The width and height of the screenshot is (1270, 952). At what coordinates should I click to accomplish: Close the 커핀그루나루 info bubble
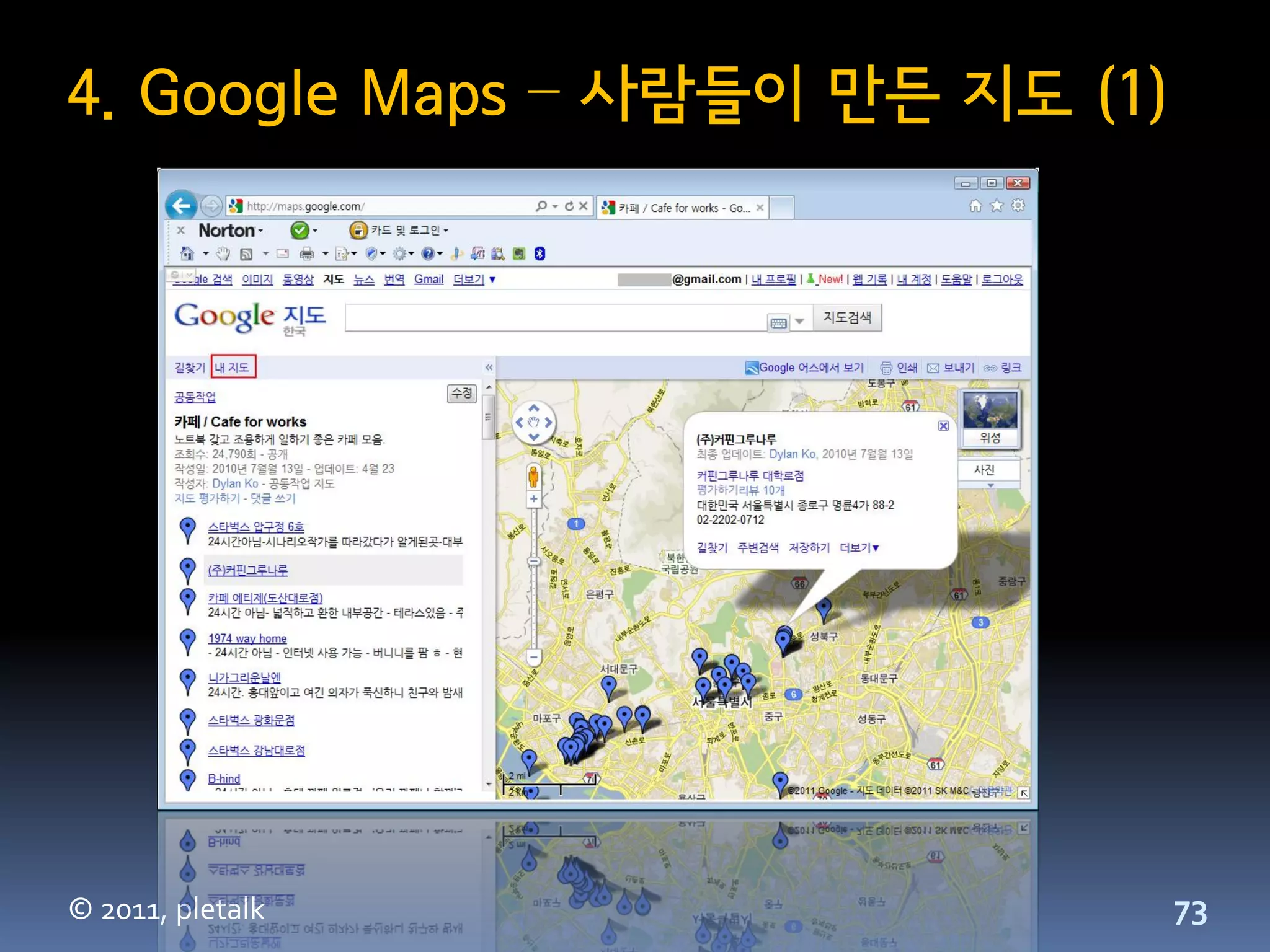[x=943, y=426]
